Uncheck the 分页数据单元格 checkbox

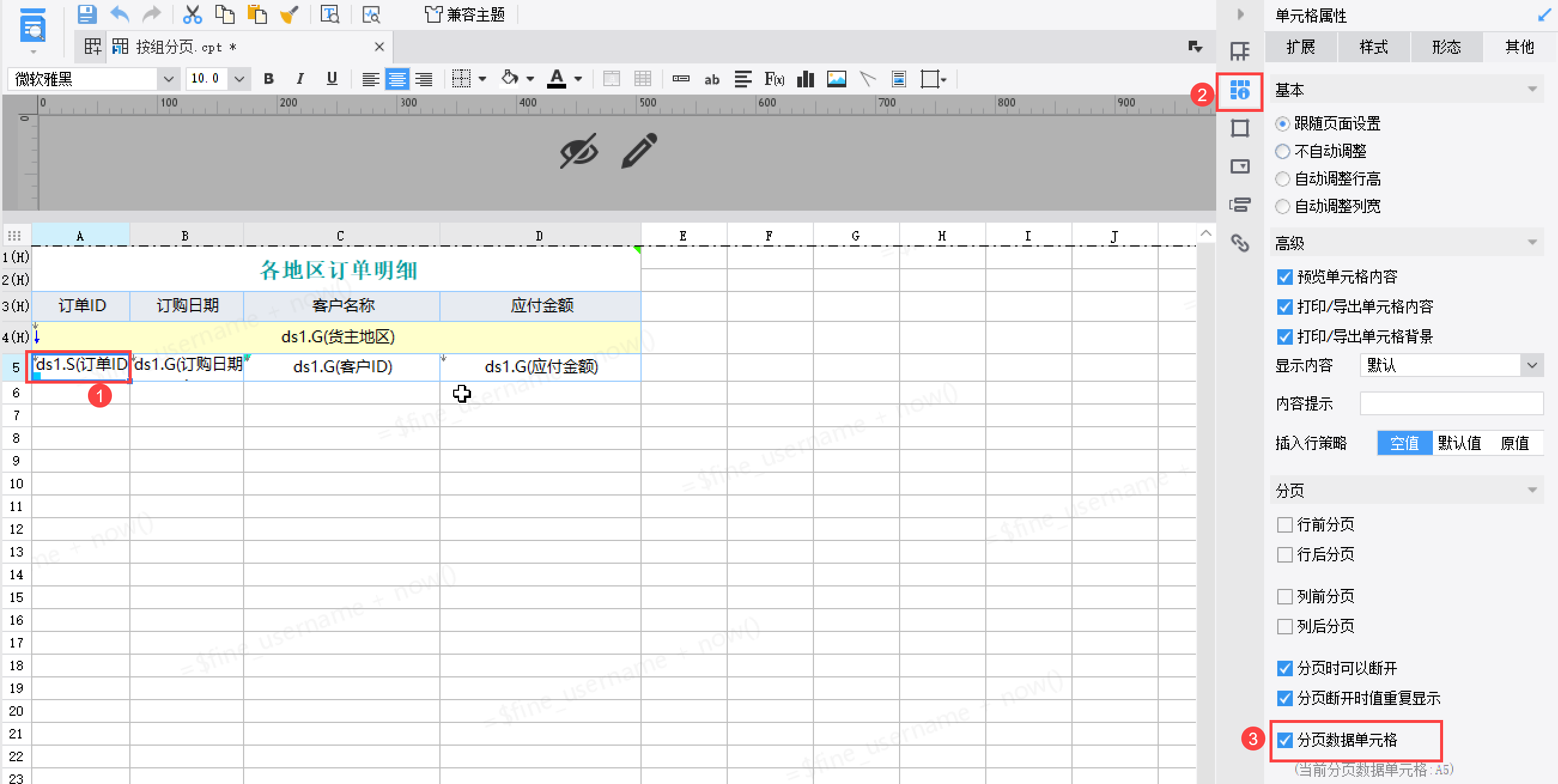(x=1284, y=740)
